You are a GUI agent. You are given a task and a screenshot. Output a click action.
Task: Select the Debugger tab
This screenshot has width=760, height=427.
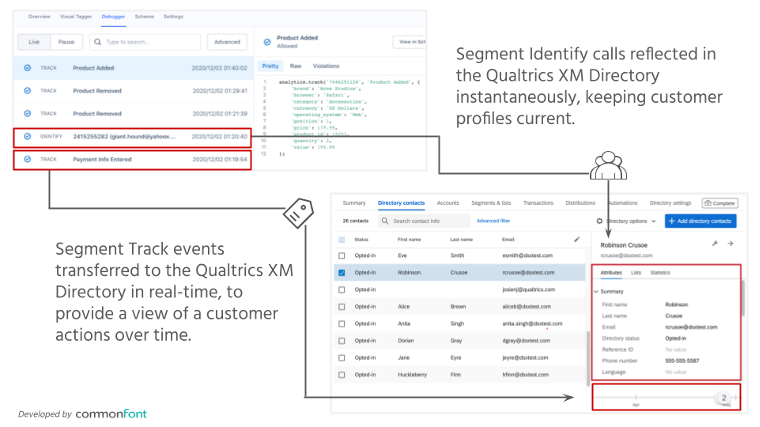click(113, 16)
